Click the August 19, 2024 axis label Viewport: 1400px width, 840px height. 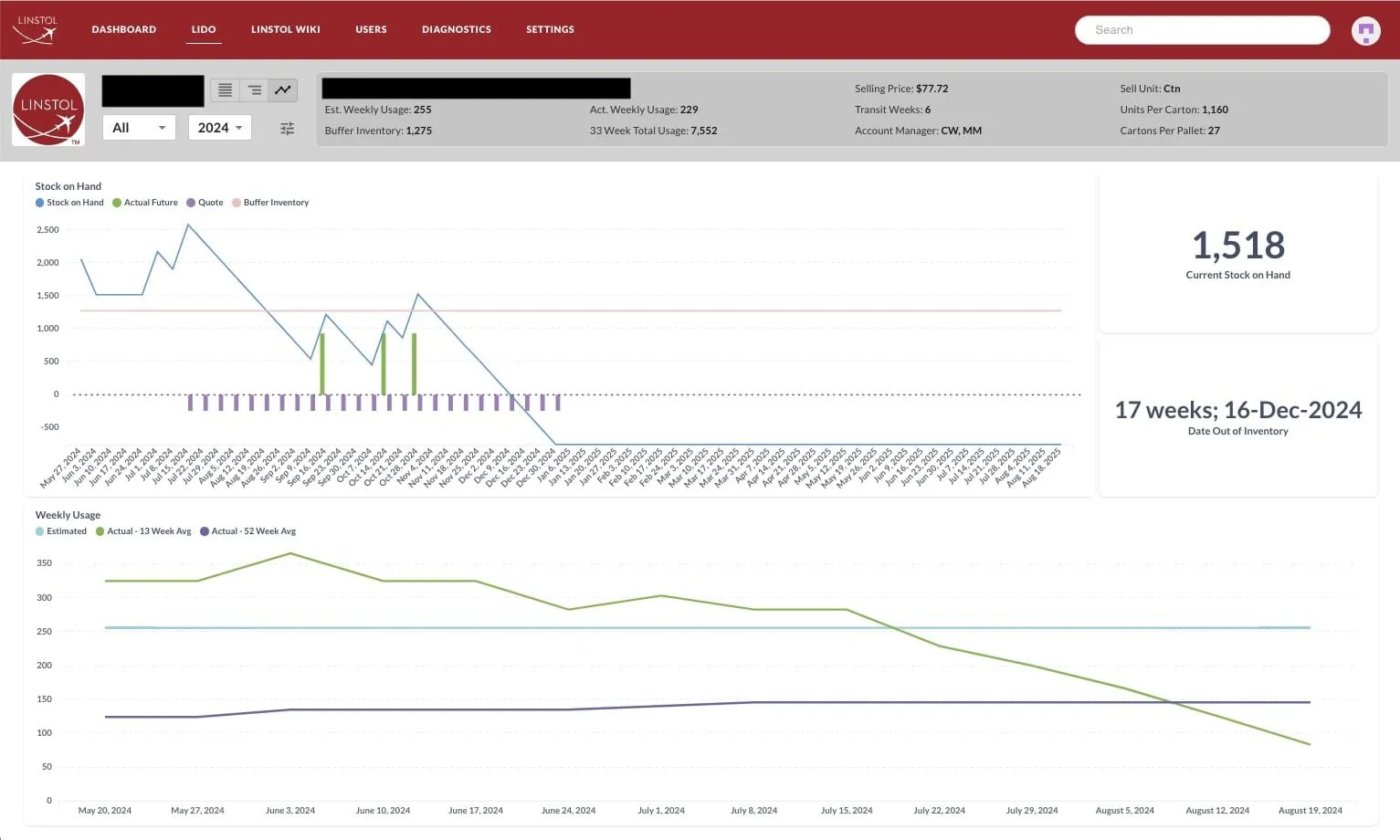click(1311, 811)
